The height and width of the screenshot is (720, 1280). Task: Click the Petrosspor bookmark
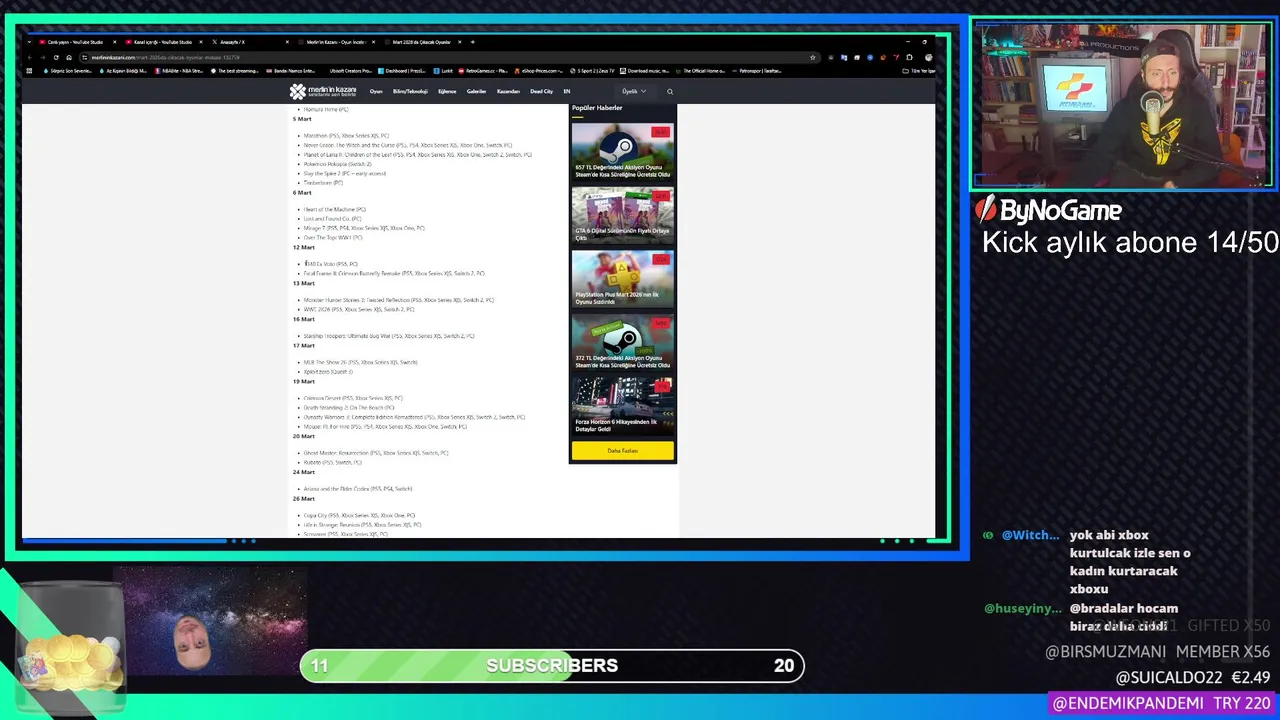click(x=758, y=71)
